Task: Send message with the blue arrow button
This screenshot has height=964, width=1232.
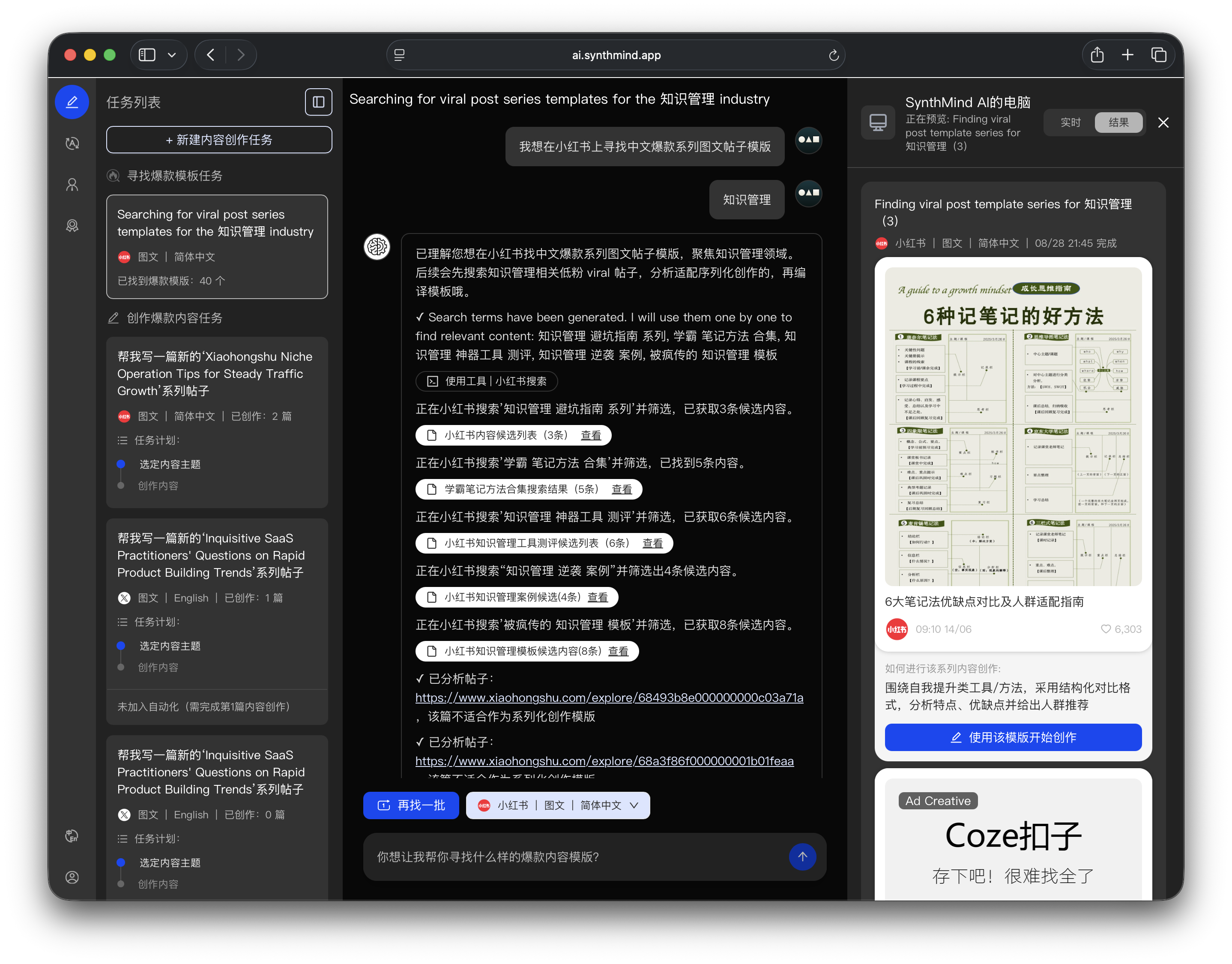Action: click(x=802, y=857)
